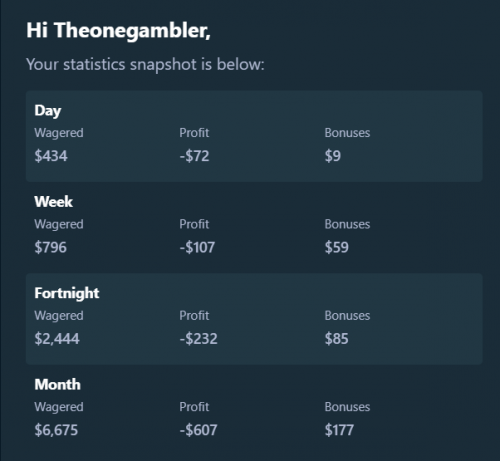Click the Month profit value -$607
Image resolution: width=500 pixels, height=461 pixels.
198,430
